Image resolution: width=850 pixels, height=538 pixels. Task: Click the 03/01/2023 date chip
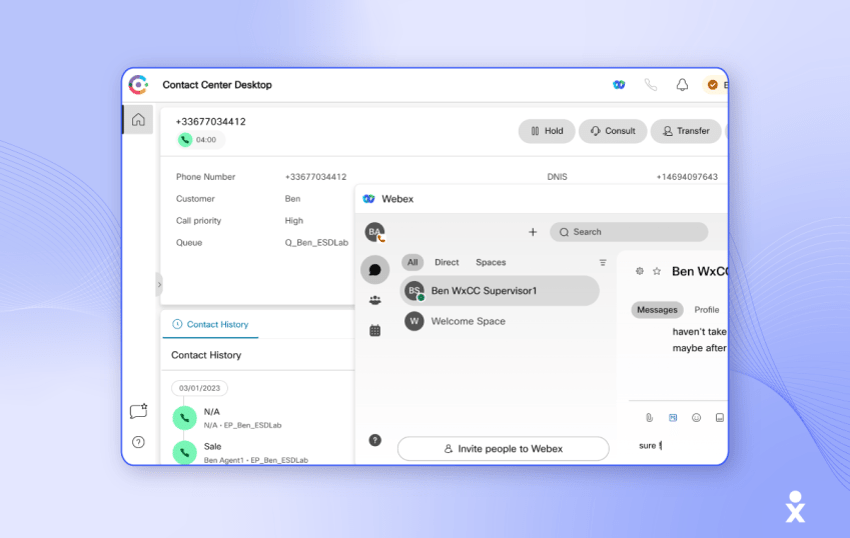point(199,388)
